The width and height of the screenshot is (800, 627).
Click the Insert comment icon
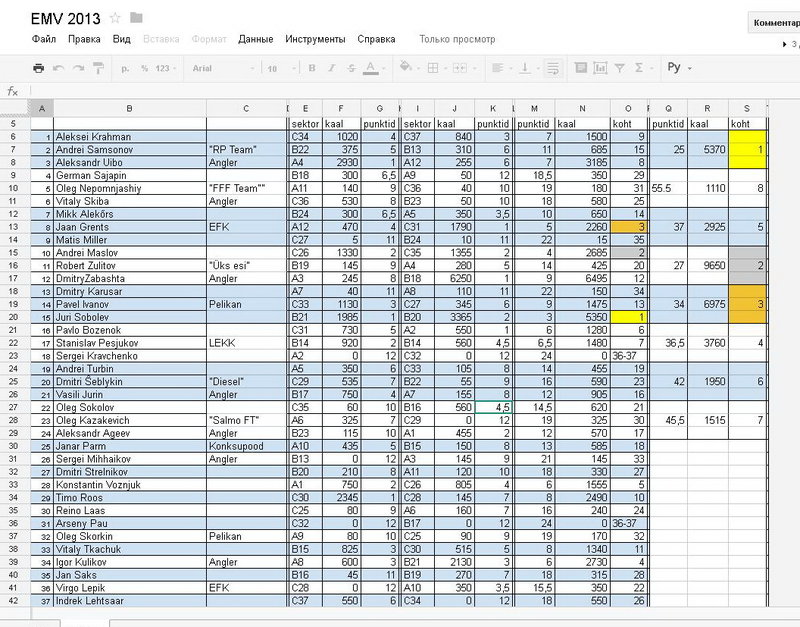[x=581, y=68]
